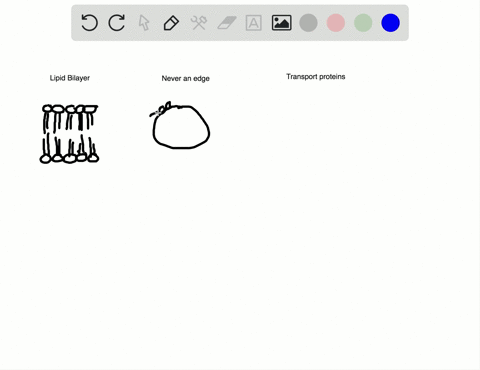The width and height of the screenshot is (480, 370).
Task: Click the 'Never an edge' text label
Action: point(186,78)
